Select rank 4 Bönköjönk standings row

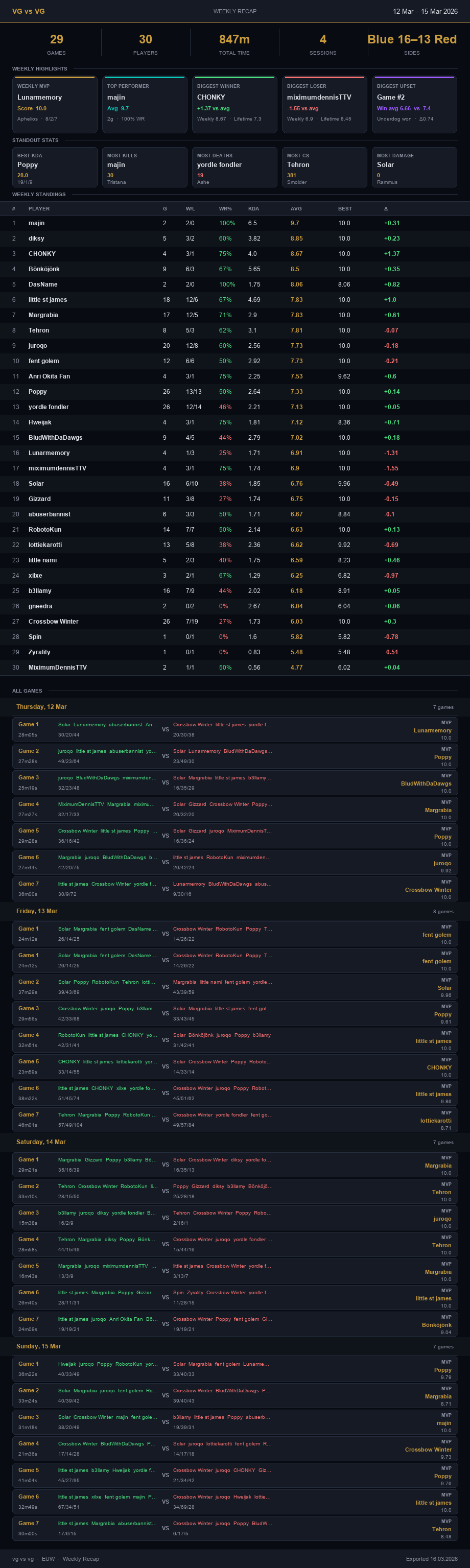[235, 269]
